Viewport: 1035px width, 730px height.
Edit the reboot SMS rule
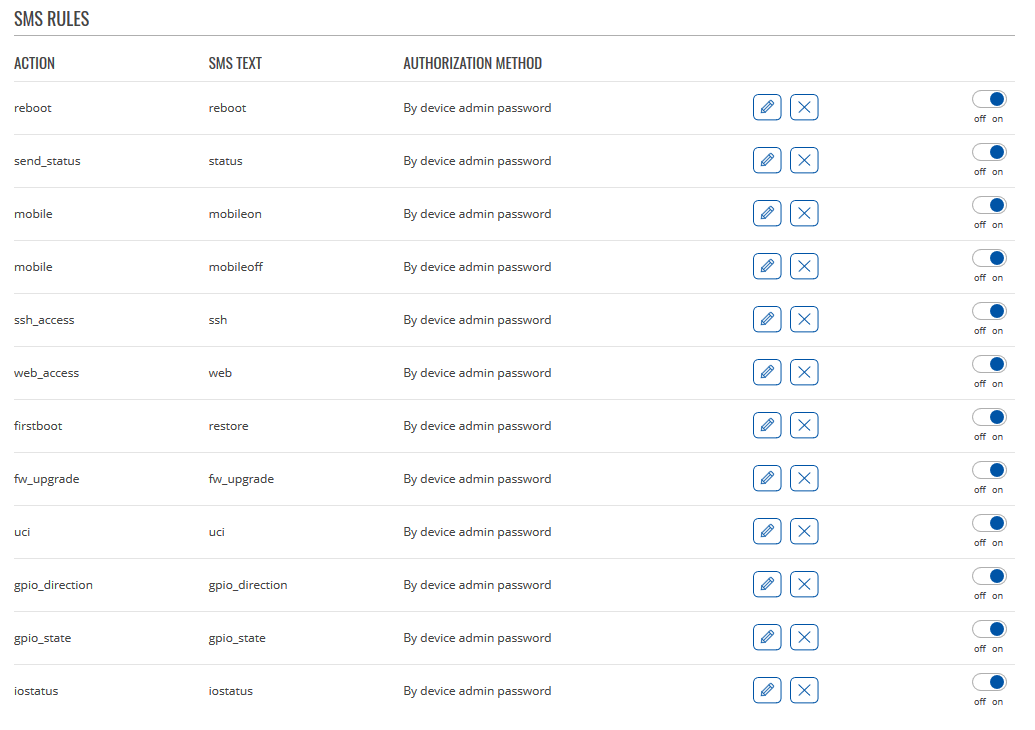pyautogui.click(x=767, y=107)
